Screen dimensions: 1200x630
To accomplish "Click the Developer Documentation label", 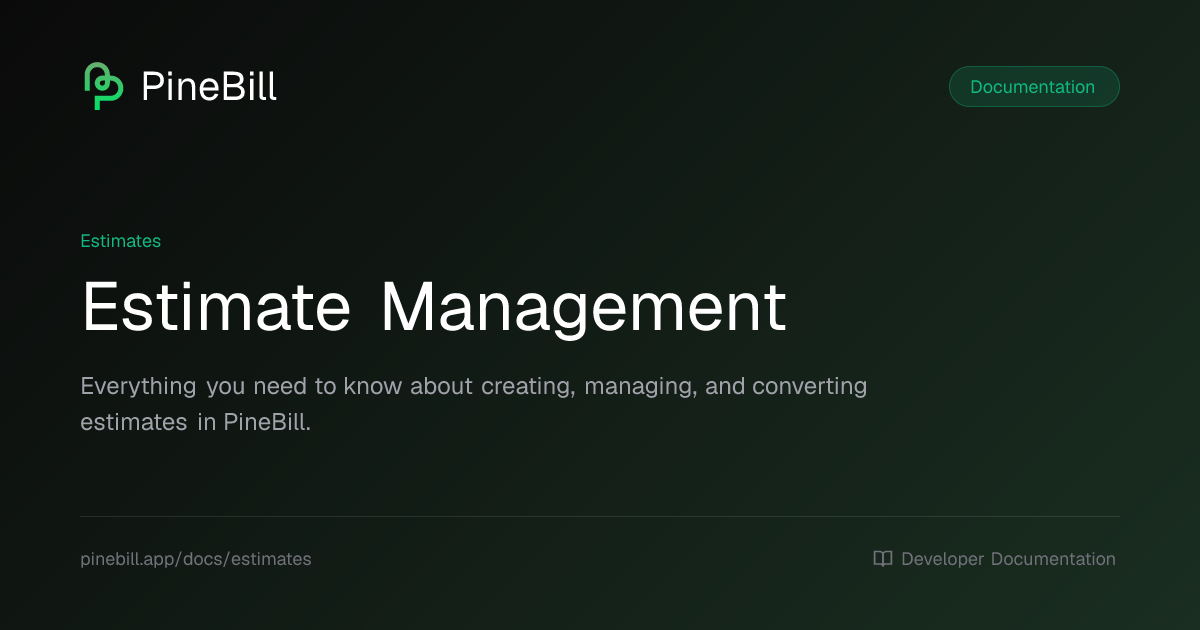I will 1008,559.
